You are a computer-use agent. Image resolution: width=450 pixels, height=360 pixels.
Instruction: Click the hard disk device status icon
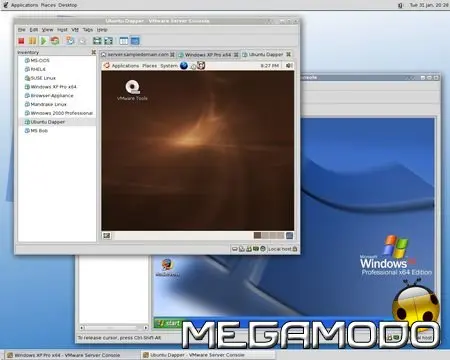235,249
